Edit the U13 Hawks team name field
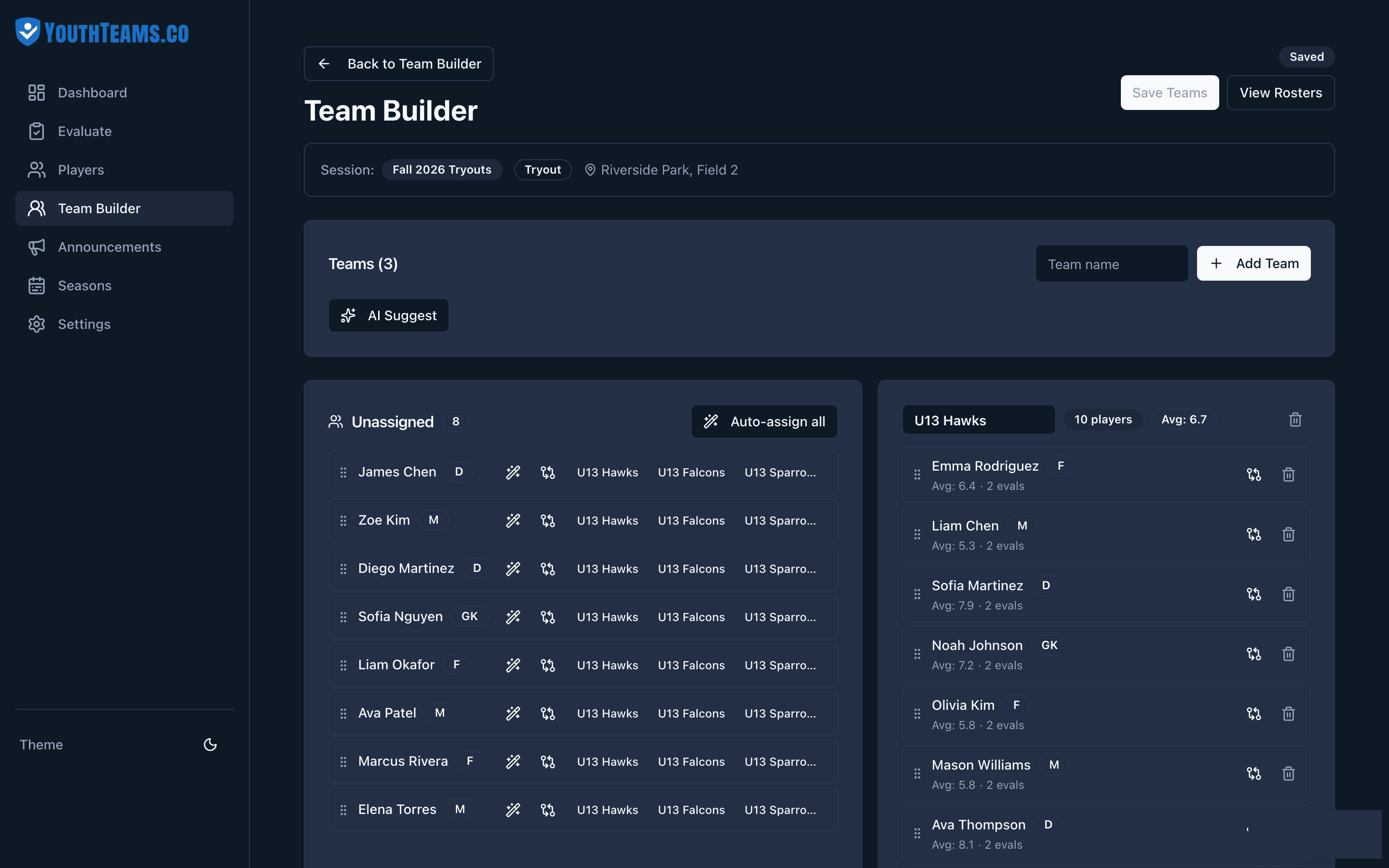The image size is (1389, 868). [x=979, y=420]
